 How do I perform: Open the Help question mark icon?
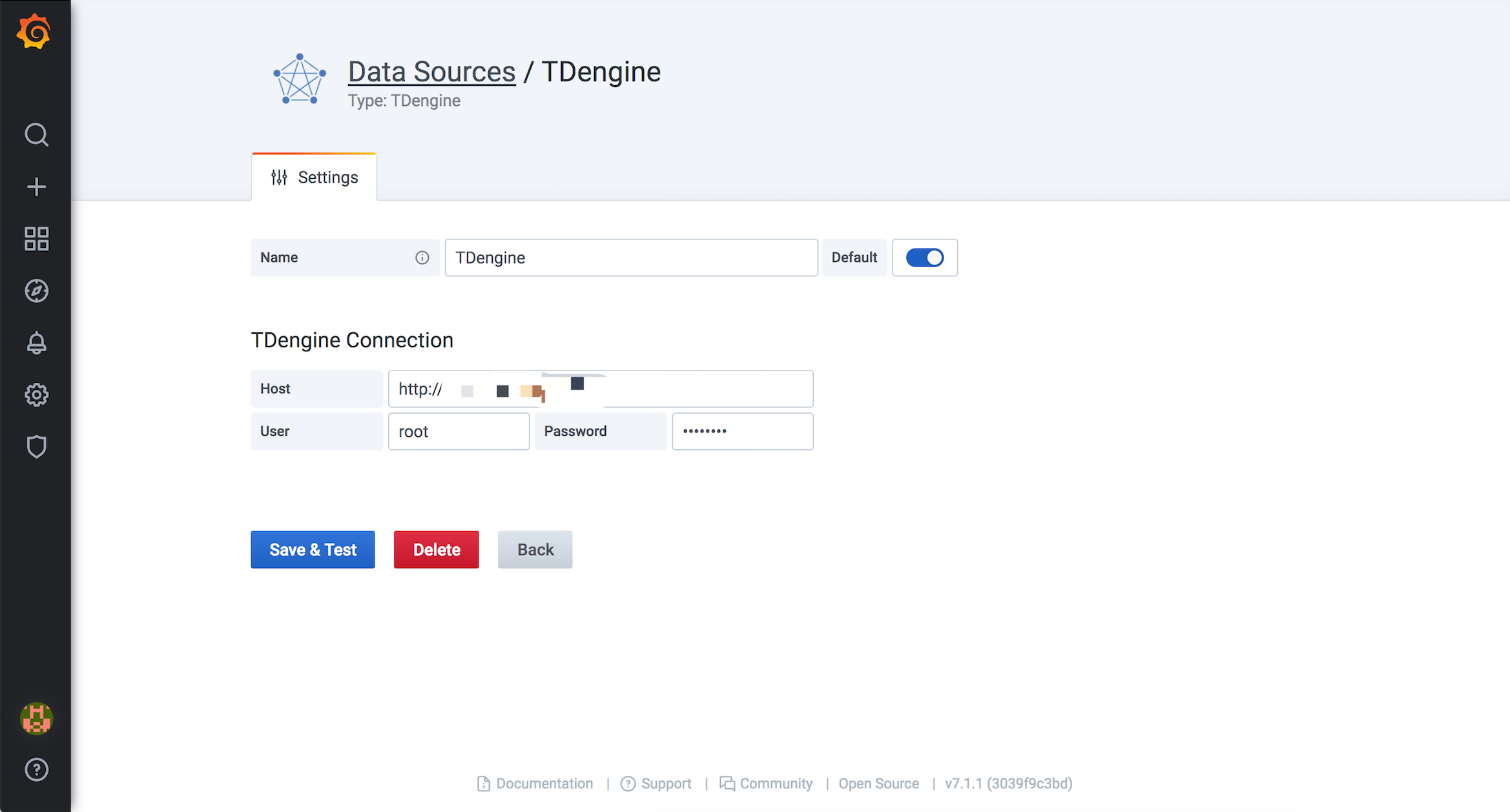(36, 769)
